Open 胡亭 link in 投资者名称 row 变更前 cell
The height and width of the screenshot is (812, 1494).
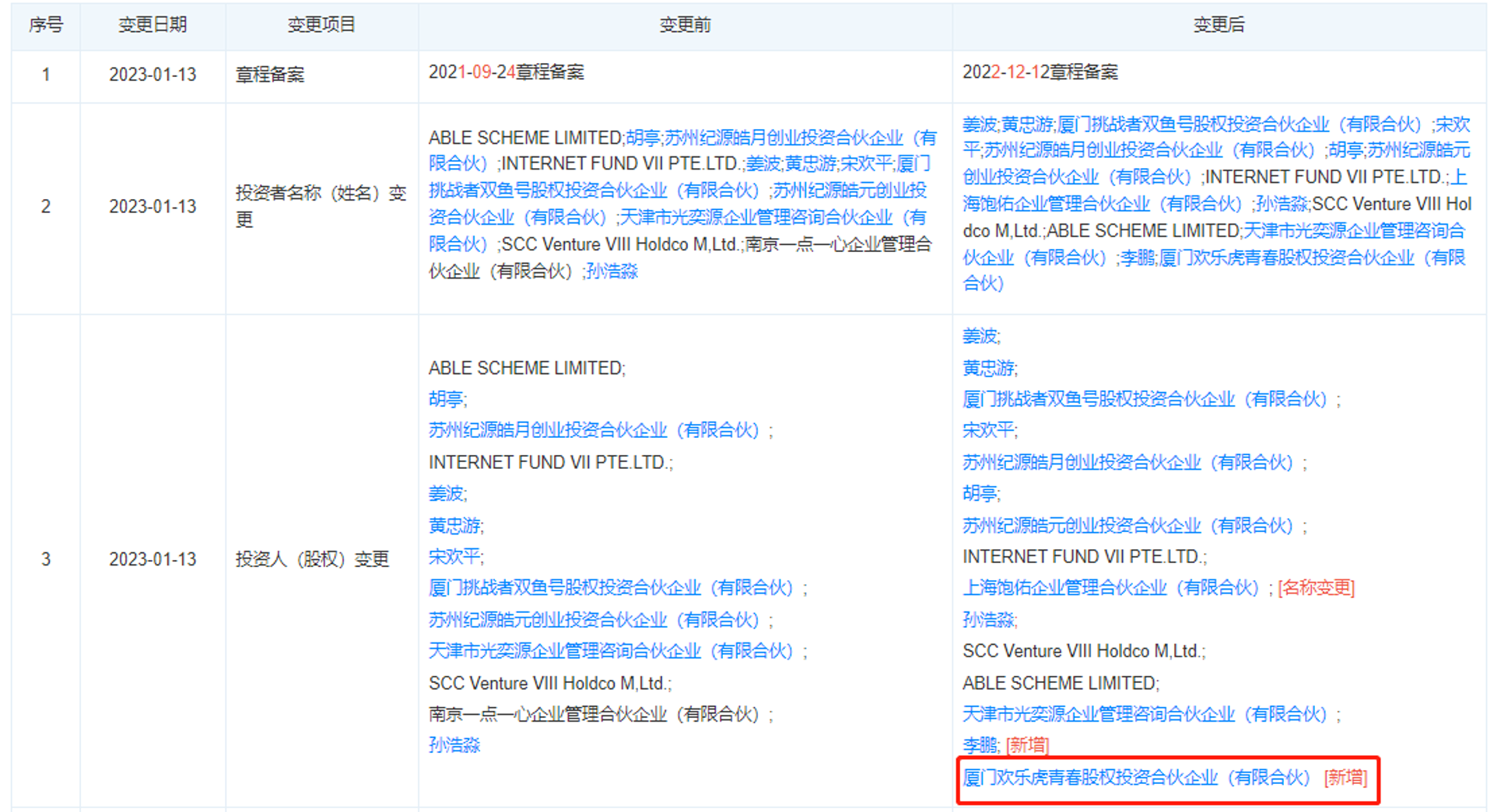pos(643,138)
